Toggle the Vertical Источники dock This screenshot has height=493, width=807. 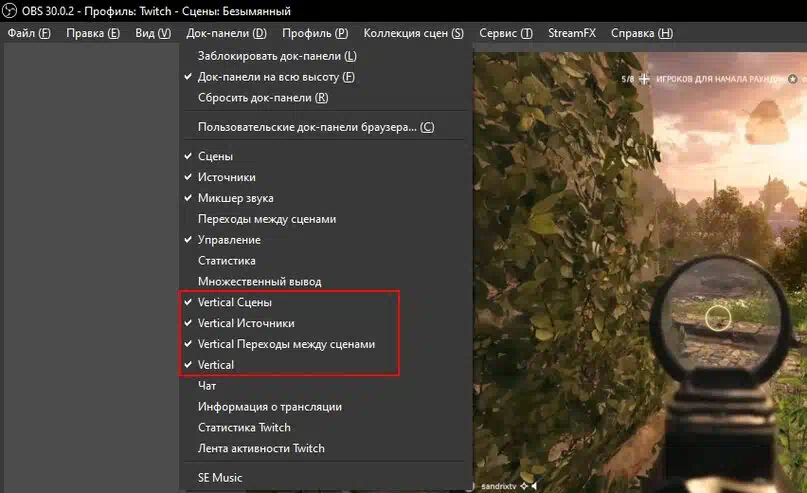click(x=325, y=323)
